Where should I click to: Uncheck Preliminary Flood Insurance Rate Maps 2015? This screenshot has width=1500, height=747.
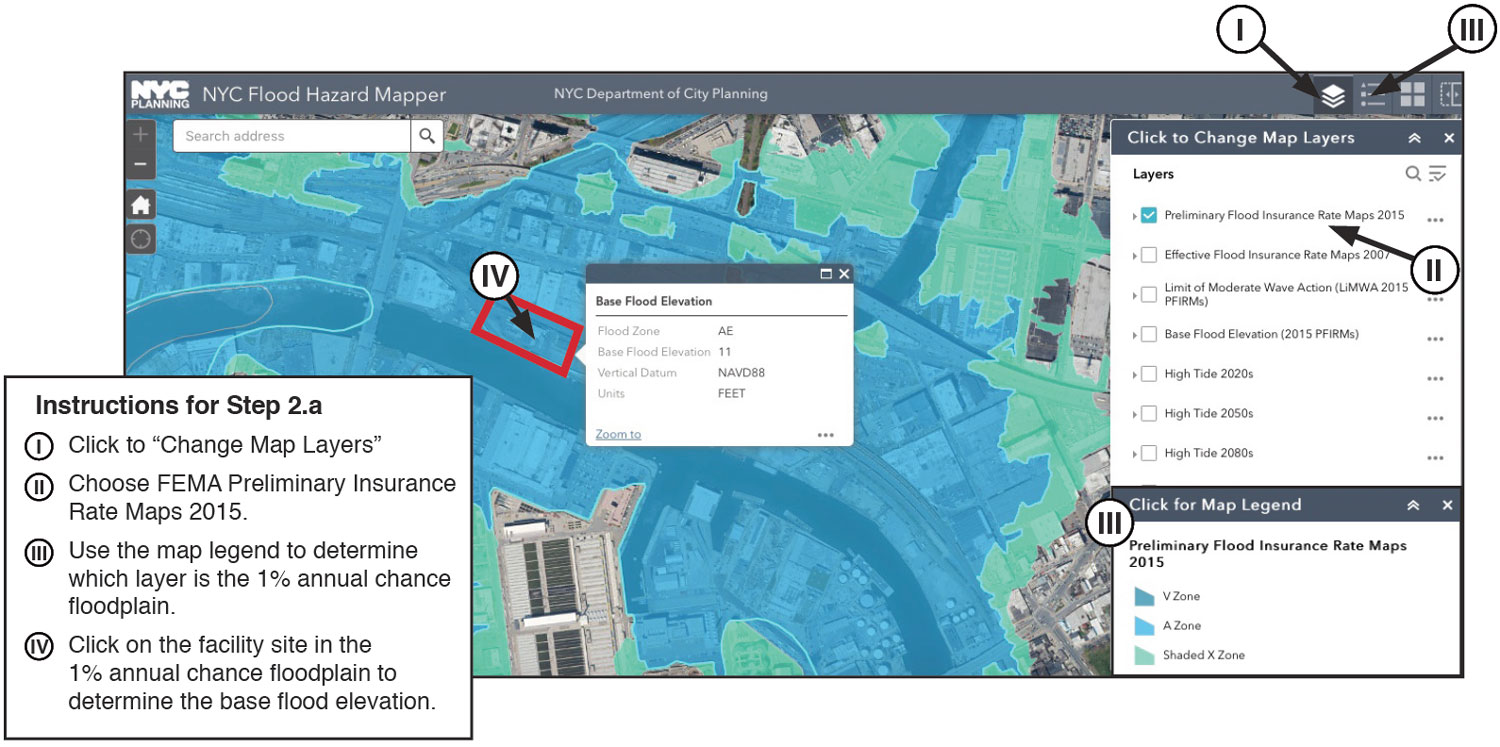(x=1149, y=216)
